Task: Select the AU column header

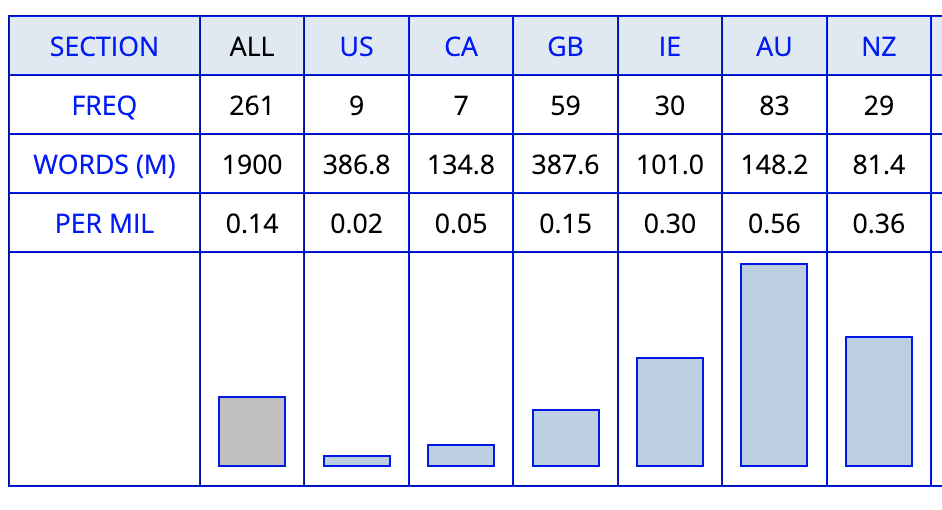Action: pyautogui.click(x=774, y=47)
